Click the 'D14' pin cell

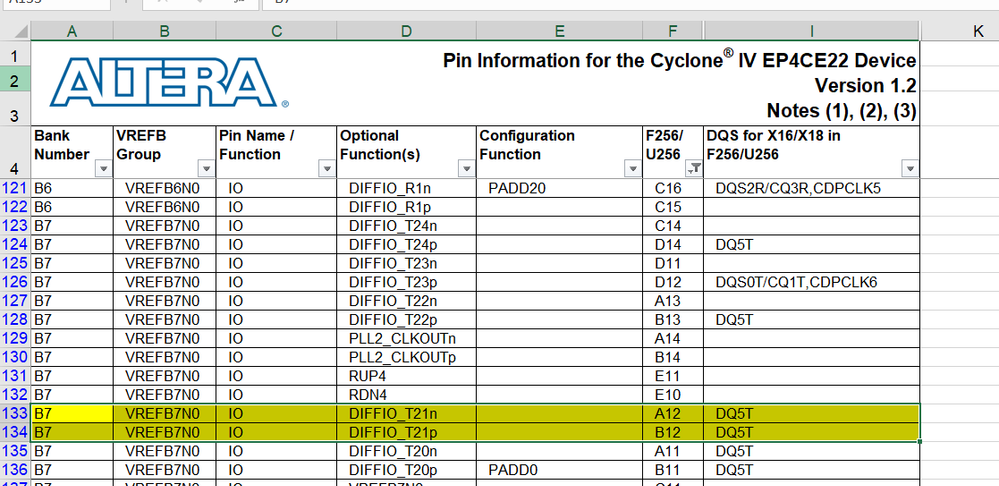(673, 245)
